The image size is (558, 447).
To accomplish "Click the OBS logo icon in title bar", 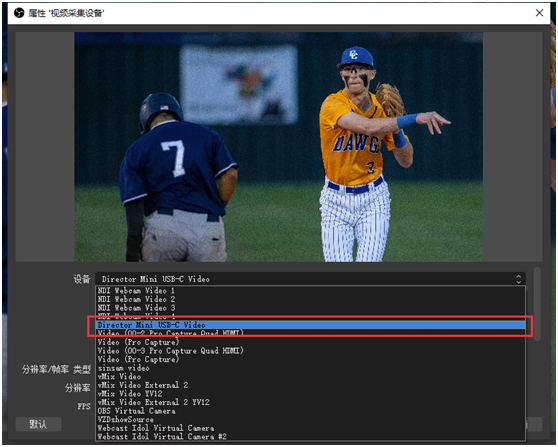I will 19,13.
